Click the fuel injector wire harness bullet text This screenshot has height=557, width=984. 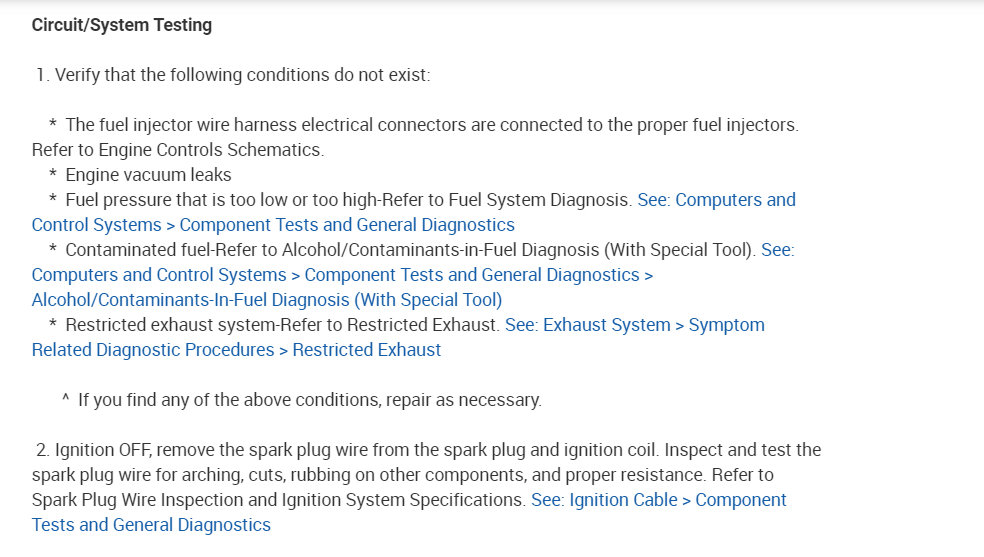(431, 125)
